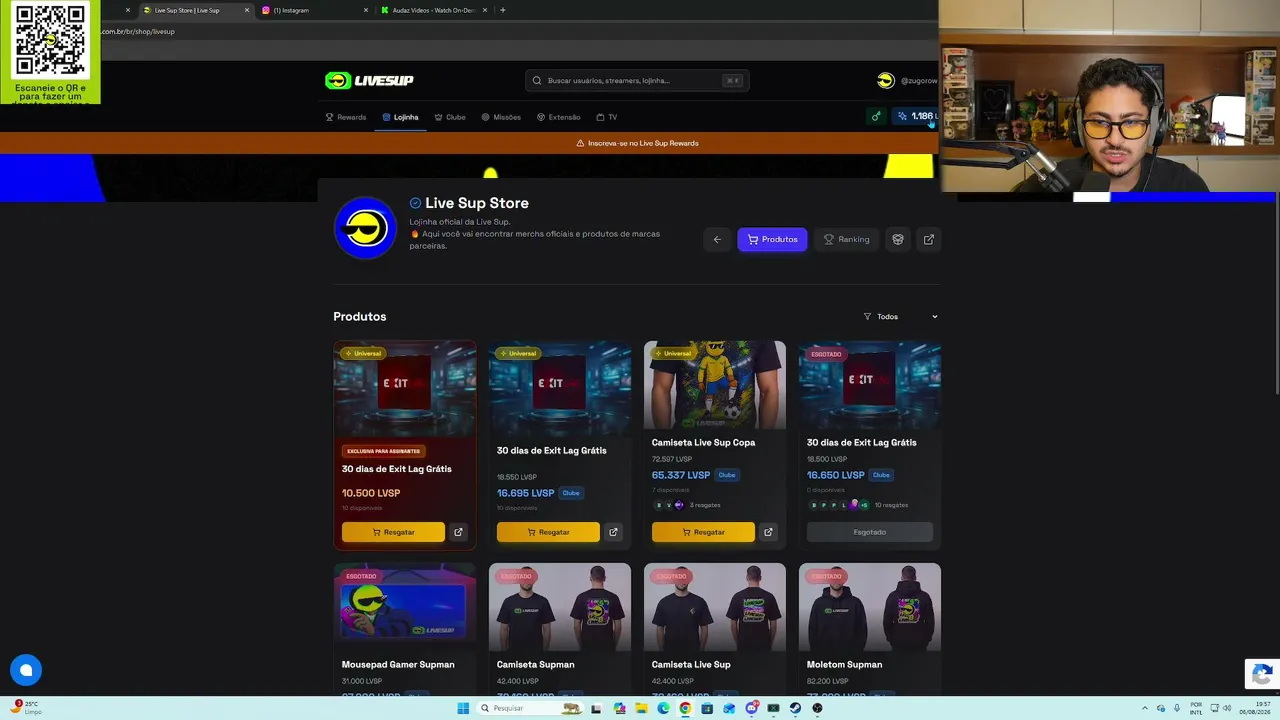
Task: Click the '10 resgates' redemptions text
Action: pyautogui.click(x=891, y=505)
